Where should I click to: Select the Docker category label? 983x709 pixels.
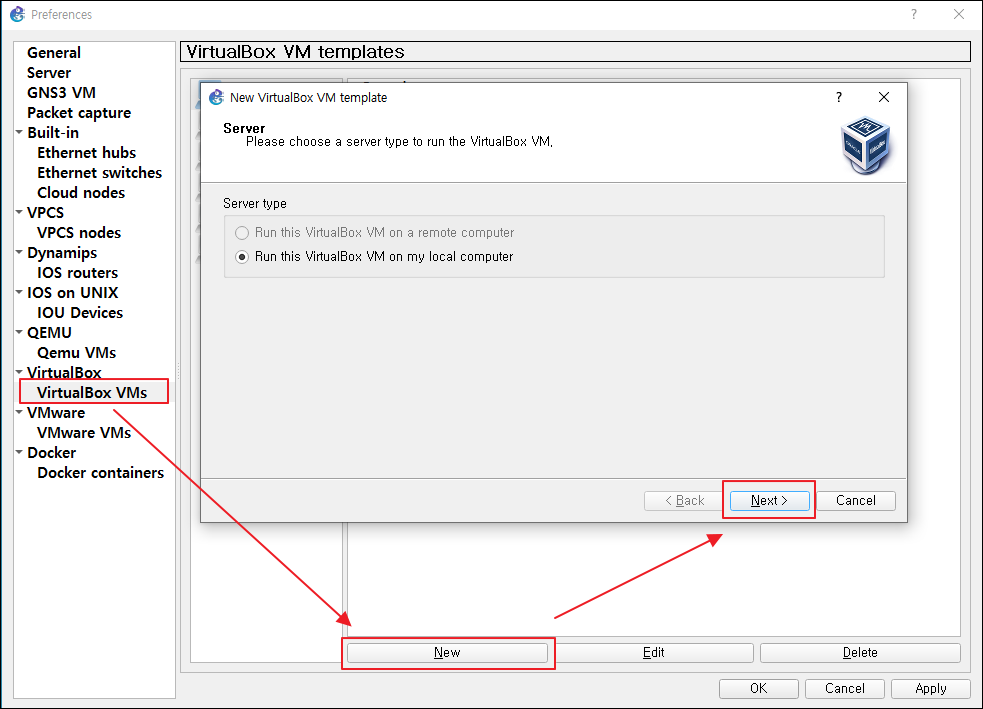pos(51,453)
